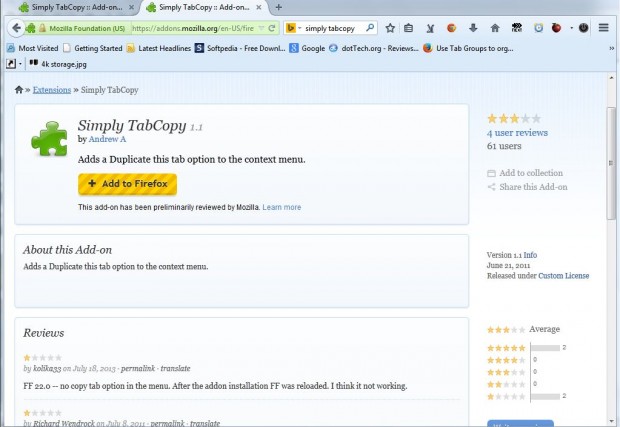Image resolution: width=620 pixels, height=427 pixels.
Task: Follow the Extensions breadcrumb link
Action: tap(52, 90)
